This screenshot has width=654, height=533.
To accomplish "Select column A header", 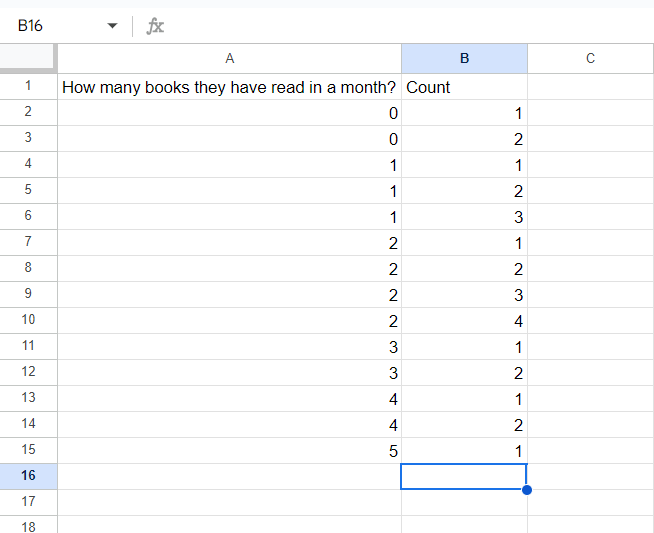I will click(229, 59).
